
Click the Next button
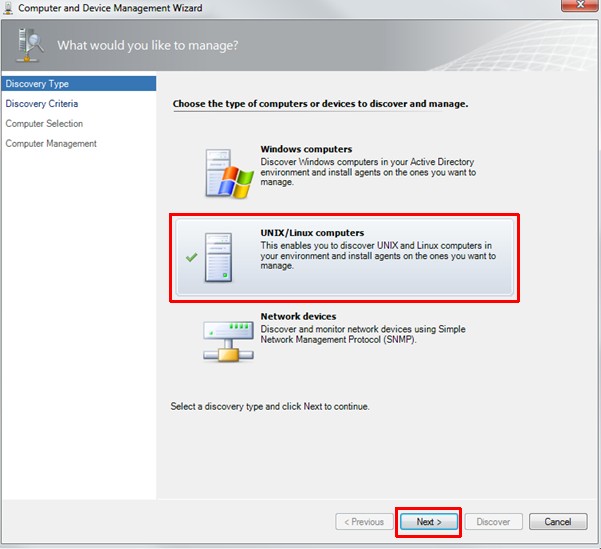[x=429, y=522]
